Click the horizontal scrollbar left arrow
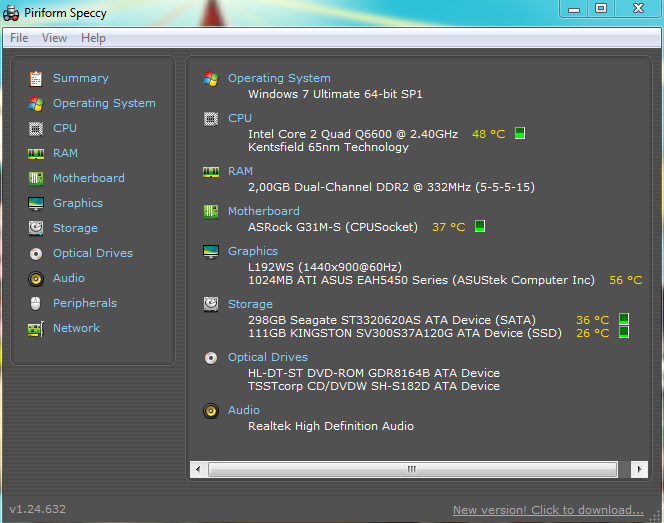This screenshot has height=523, width=664. click(x=198, y=469)
